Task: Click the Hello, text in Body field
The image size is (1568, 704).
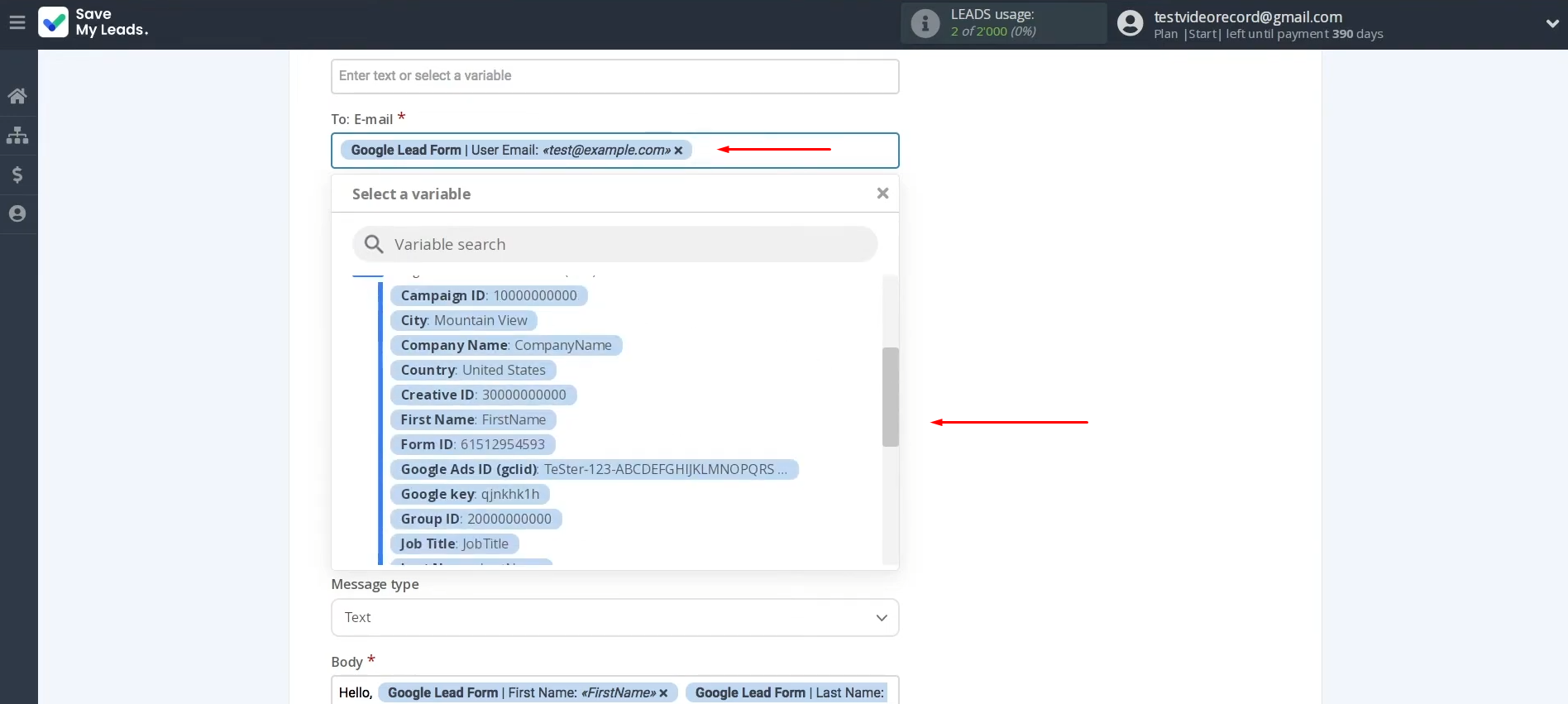Action: click(x=356, y=693)
